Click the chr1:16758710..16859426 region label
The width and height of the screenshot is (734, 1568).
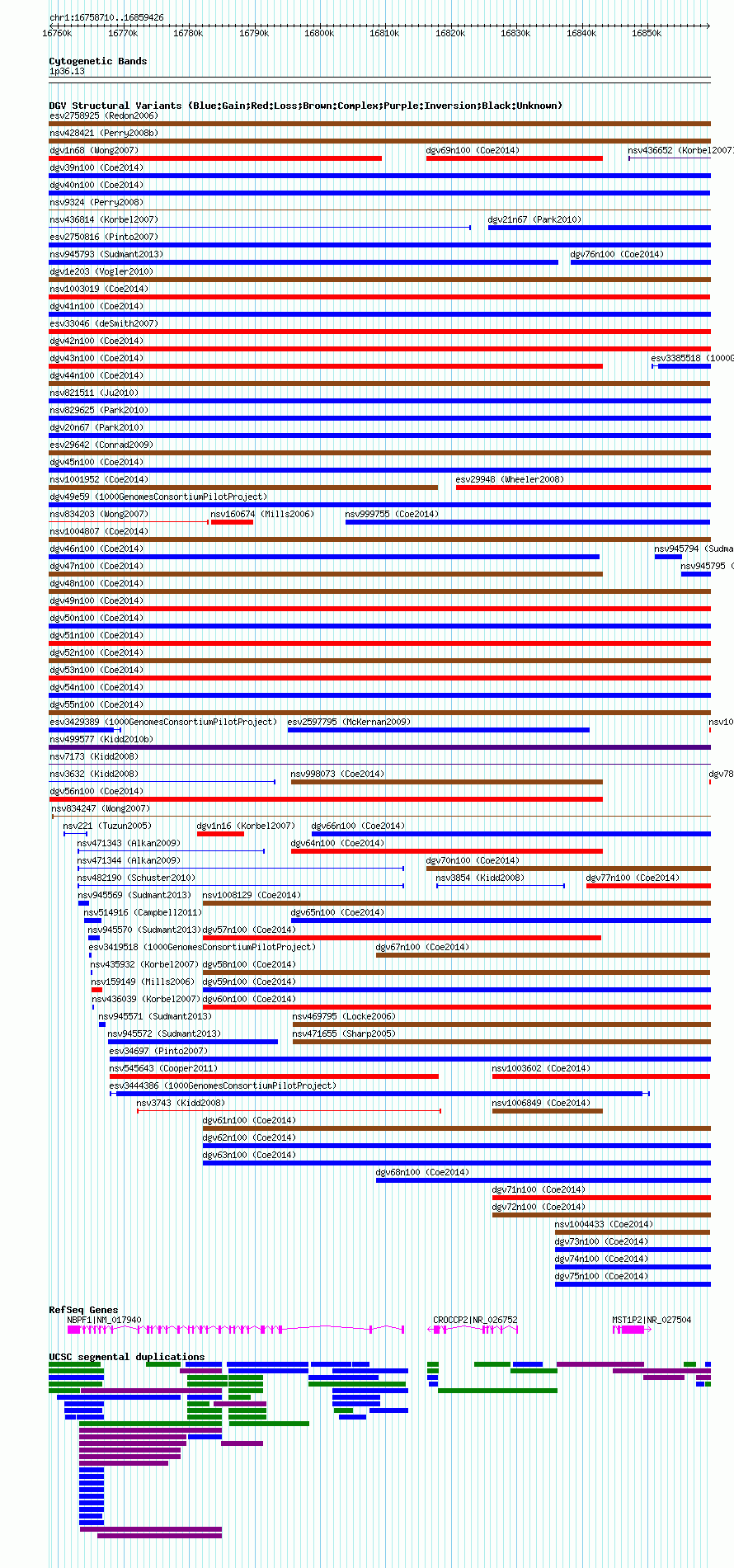[x=106, y=17]
